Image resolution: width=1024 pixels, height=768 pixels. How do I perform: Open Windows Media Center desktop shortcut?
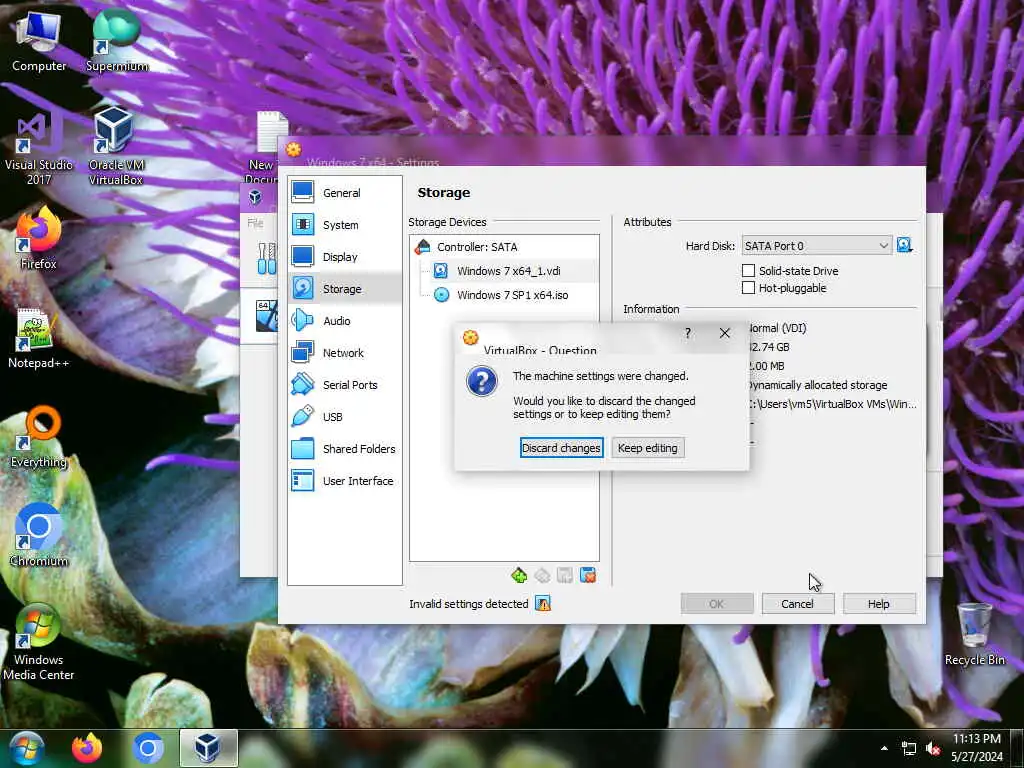click(39, 643)
